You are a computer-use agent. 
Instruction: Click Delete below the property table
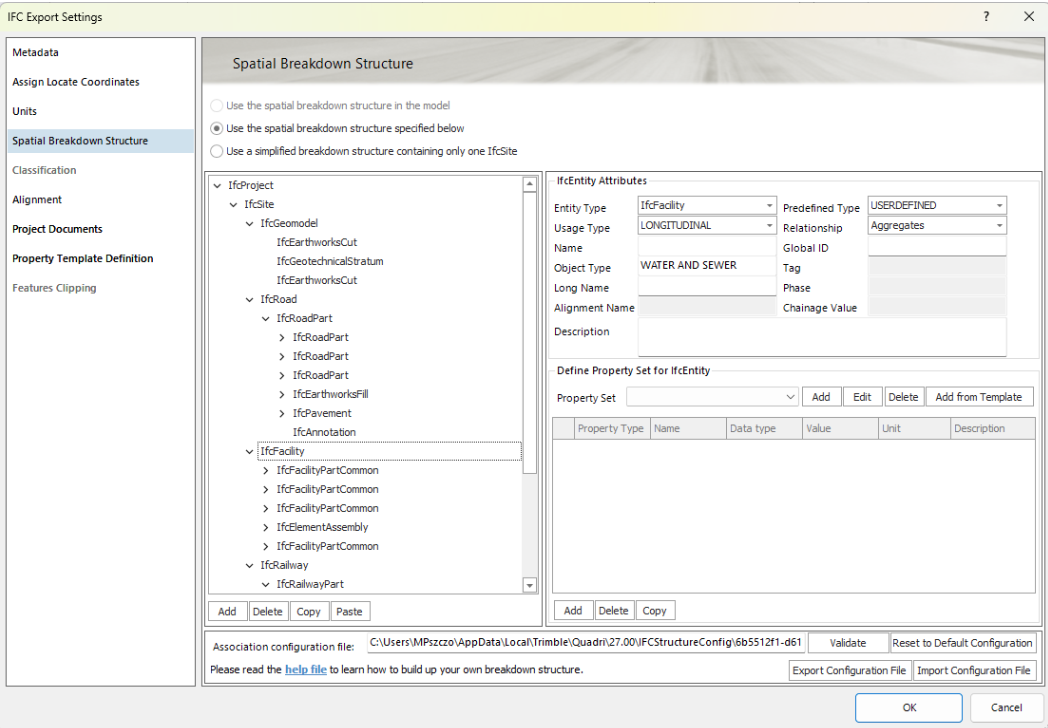(x=614, y=610)
